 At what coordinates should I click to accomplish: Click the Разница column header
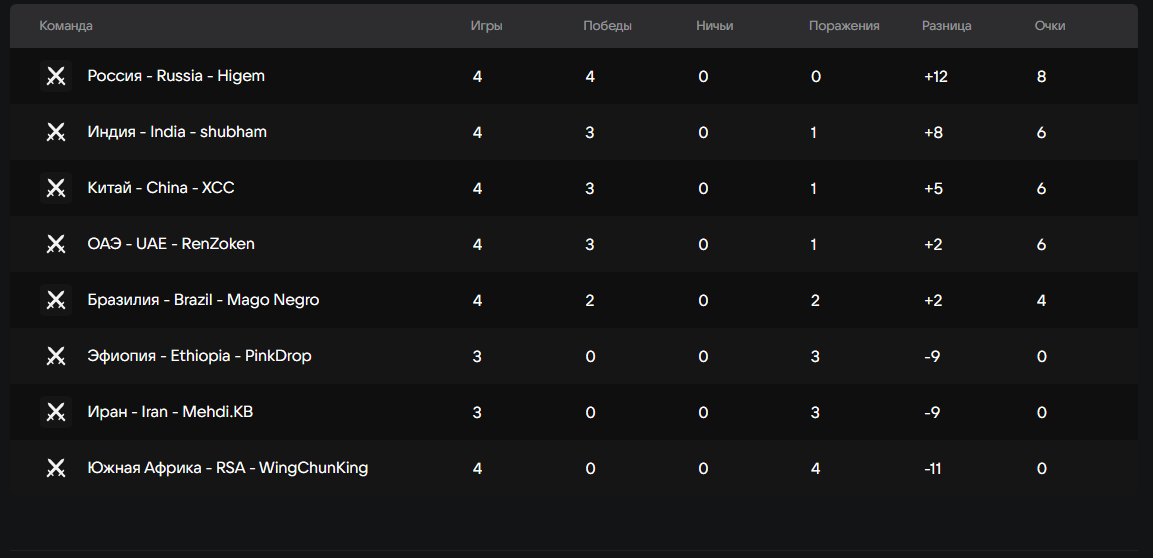point(947,26)
